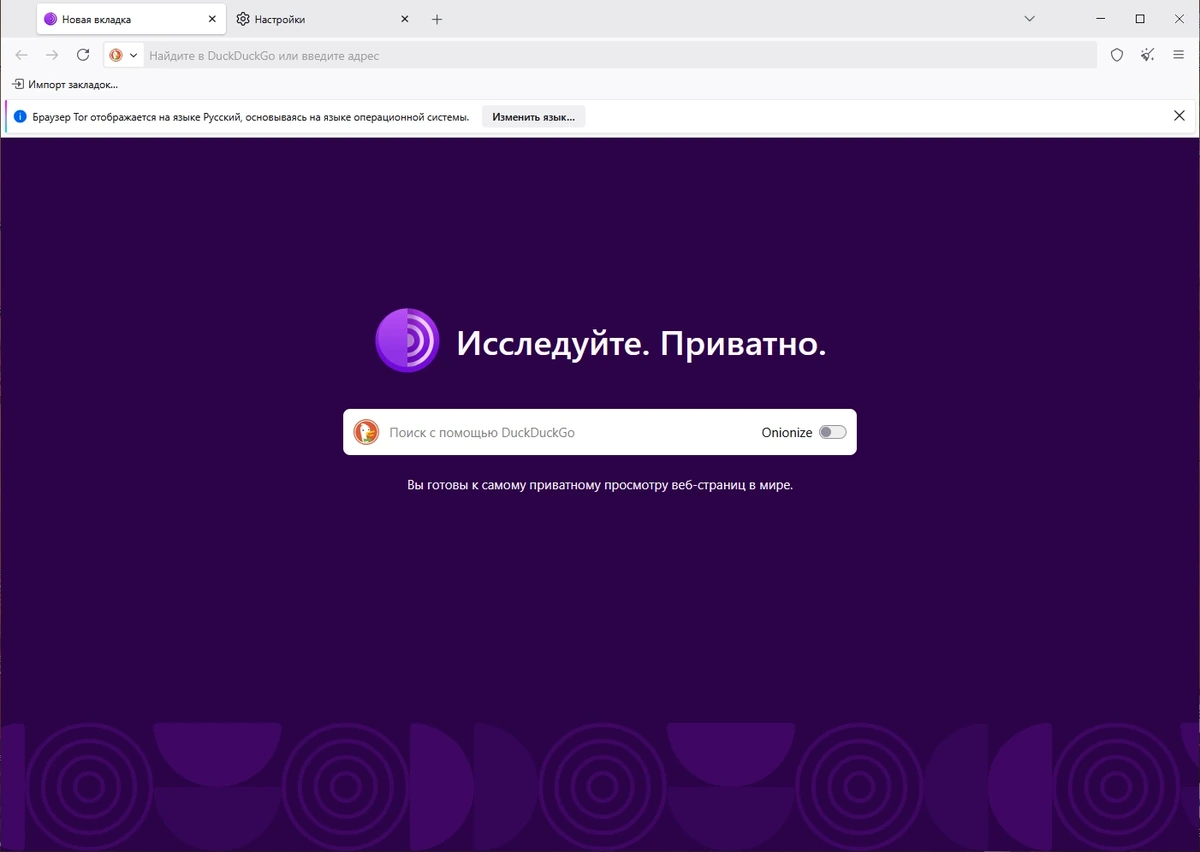Click the Onionize label text

[787, 433]
